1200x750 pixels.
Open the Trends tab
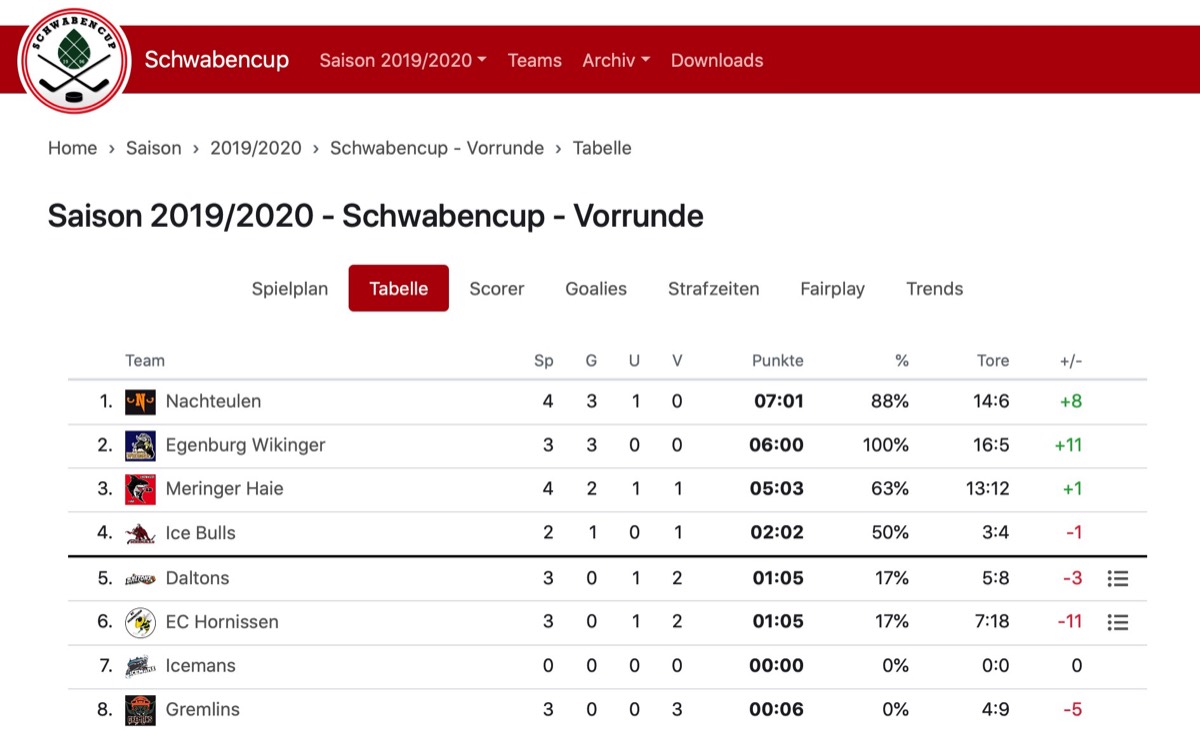(x=935, y=289)
